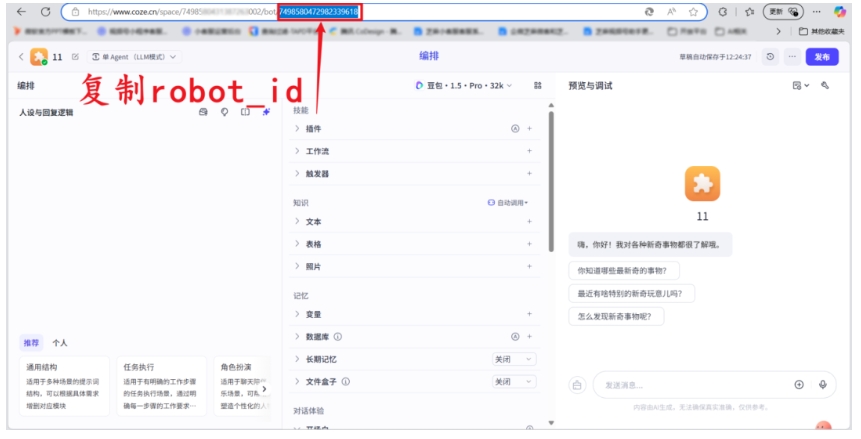This screenshot has width=861, height=439.
Task: Open the three-dot more options beside 发布
Action: [x=792, y=57]
